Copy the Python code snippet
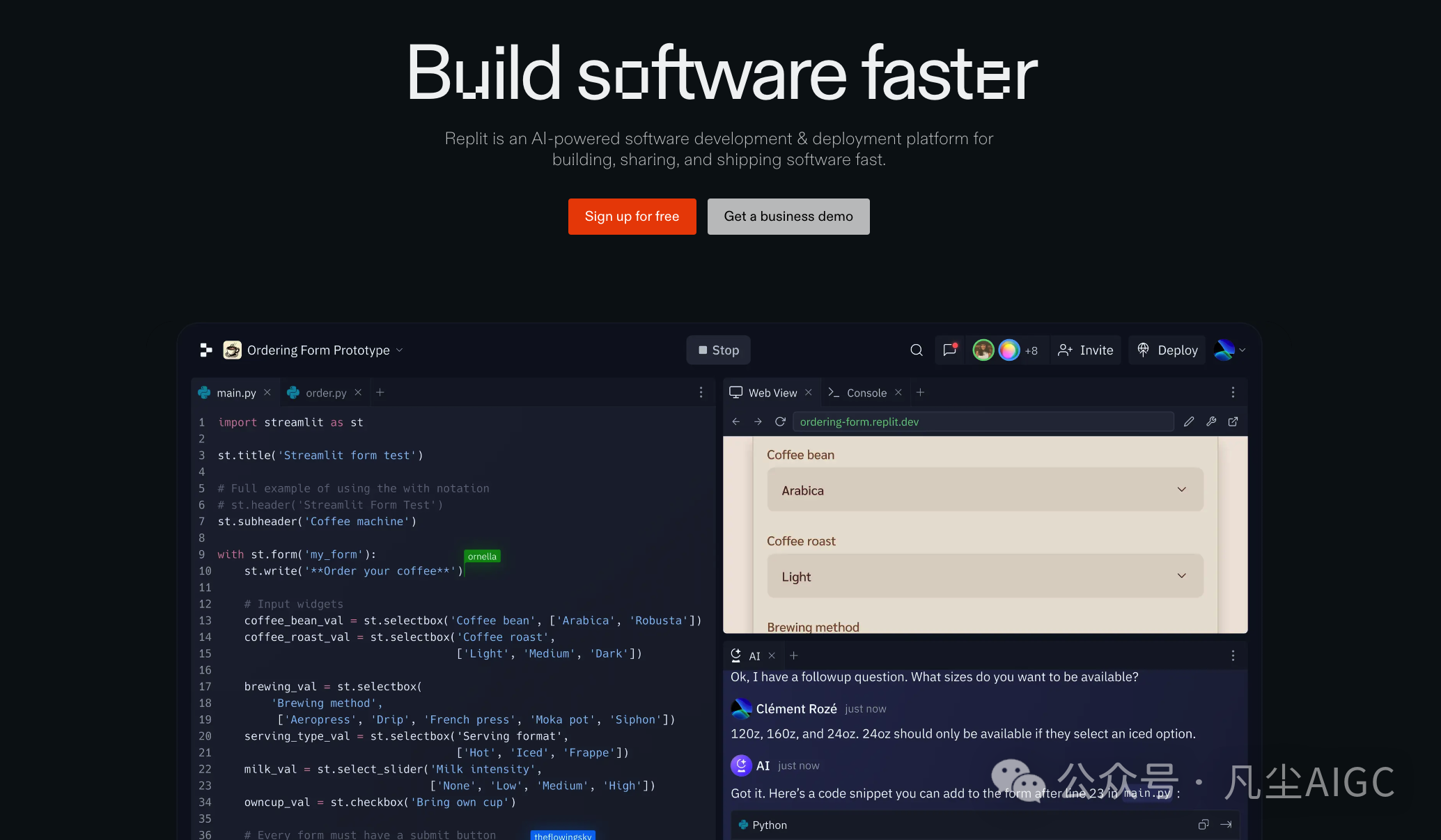 pyautogui.click(x=1203, y=825)
